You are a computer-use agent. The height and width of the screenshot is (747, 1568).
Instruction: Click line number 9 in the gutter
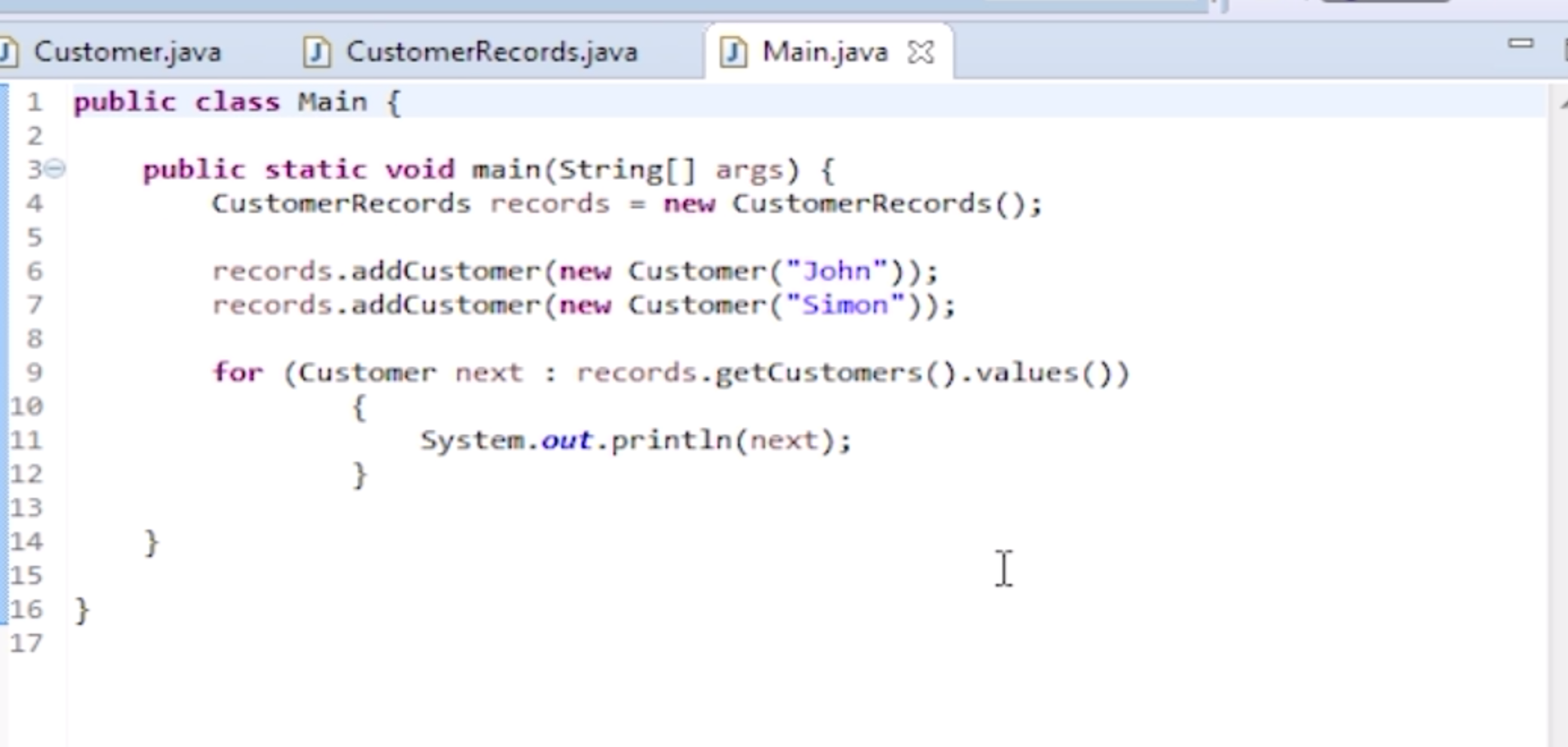(34, 373)
